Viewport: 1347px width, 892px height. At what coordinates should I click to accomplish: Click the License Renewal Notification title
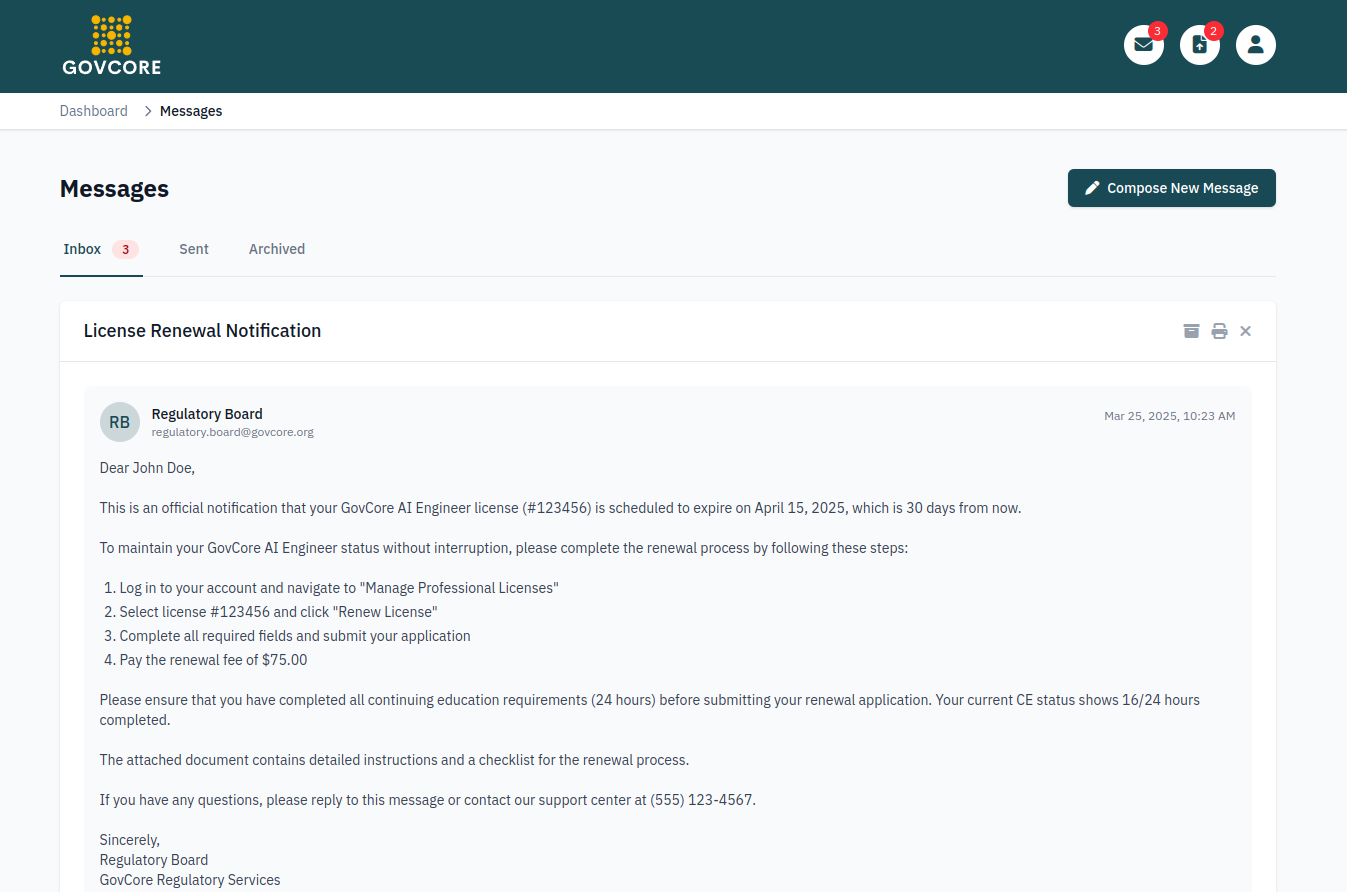(x=203, y=331)
